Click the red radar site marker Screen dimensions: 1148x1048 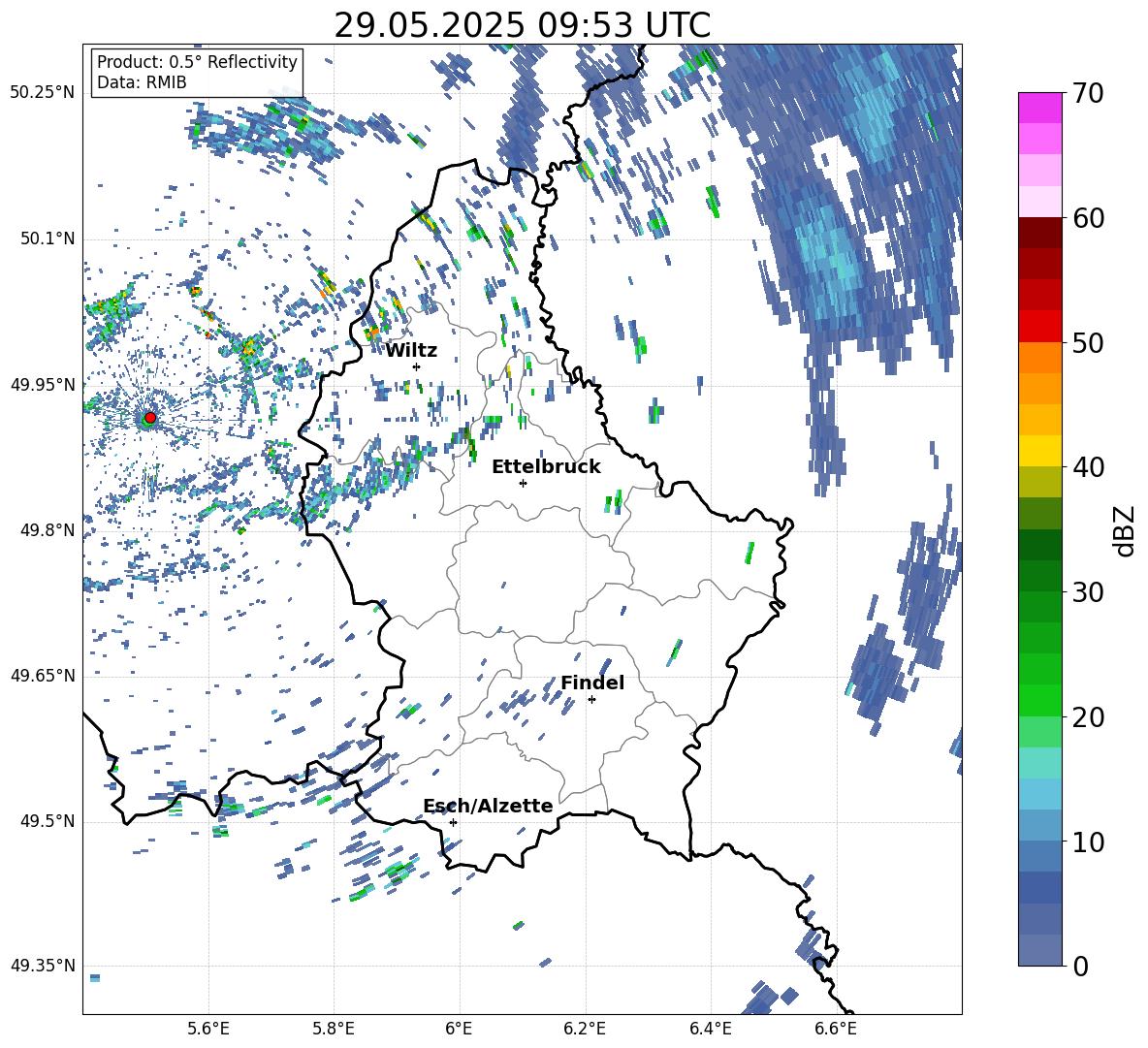(x=150, y=418)
